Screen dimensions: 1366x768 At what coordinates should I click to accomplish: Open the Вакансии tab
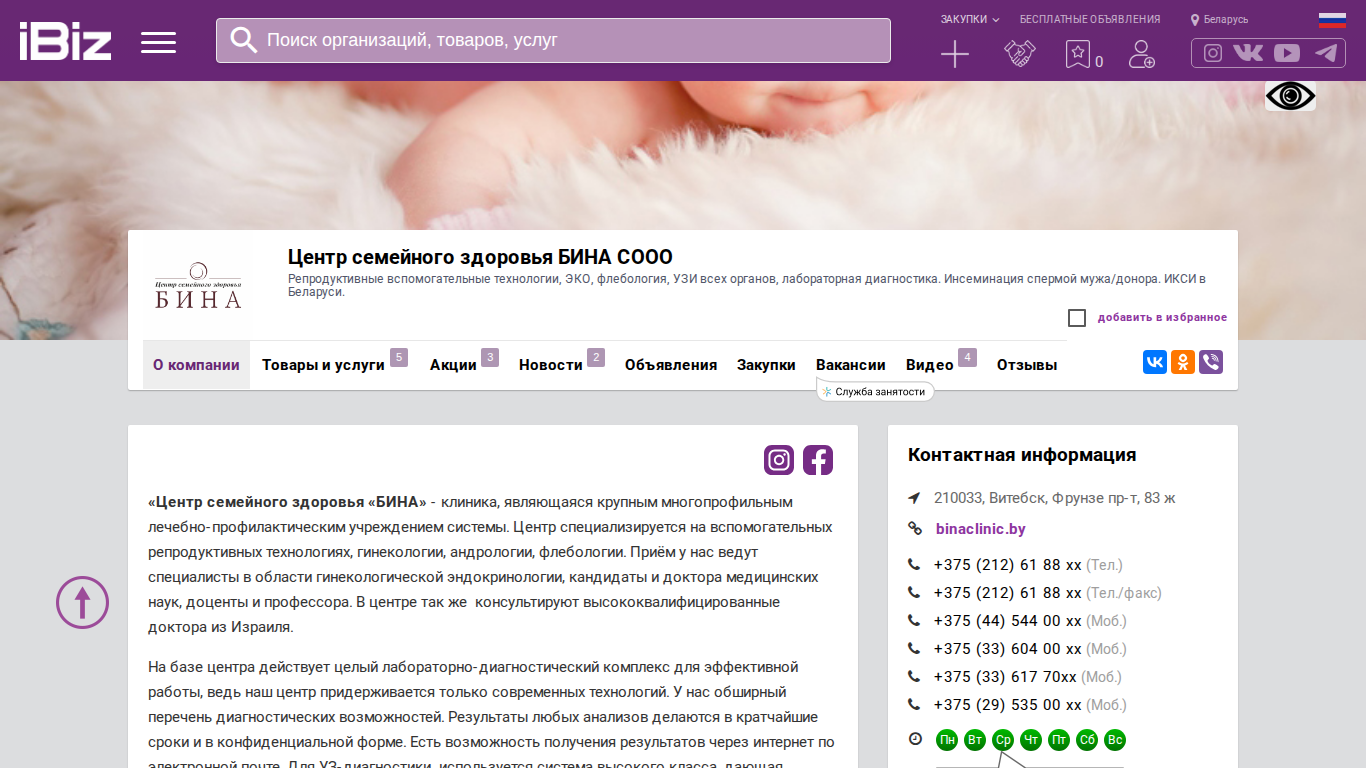[851, 365]
